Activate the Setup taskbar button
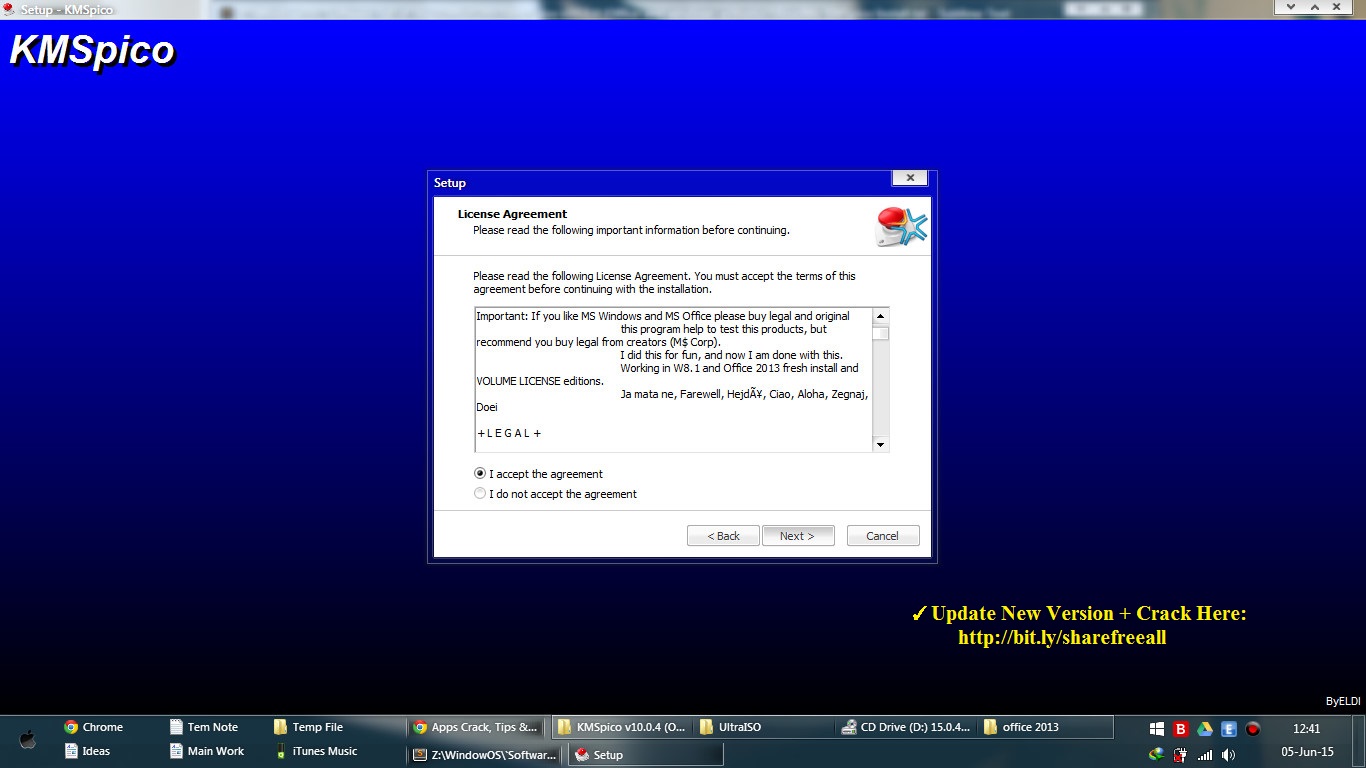This screenshot has height=768, width=1366. [x=645, y=755]
